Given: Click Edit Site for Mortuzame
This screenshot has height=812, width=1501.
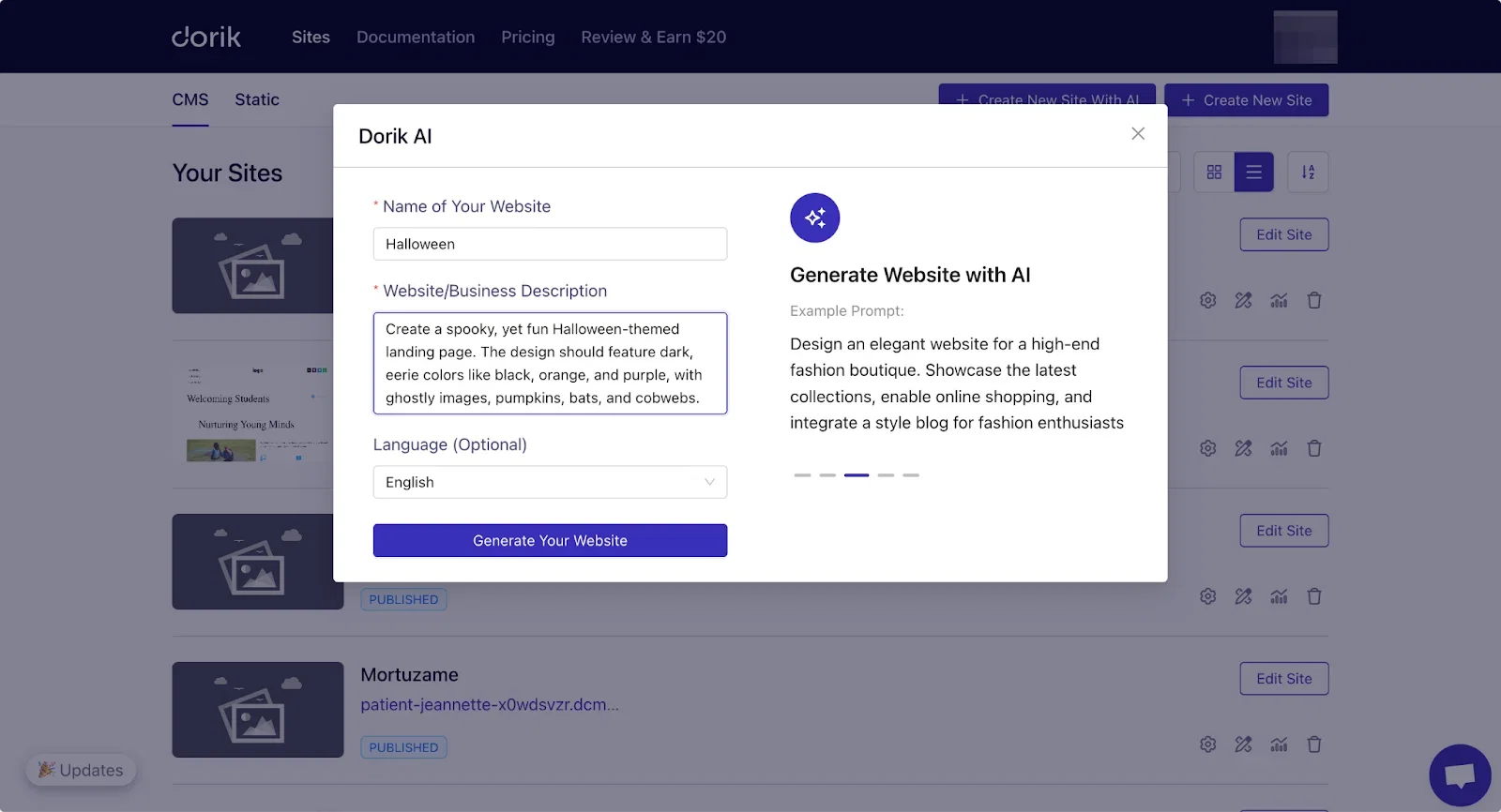Looking at the screenshot, I should (1284, 679).
